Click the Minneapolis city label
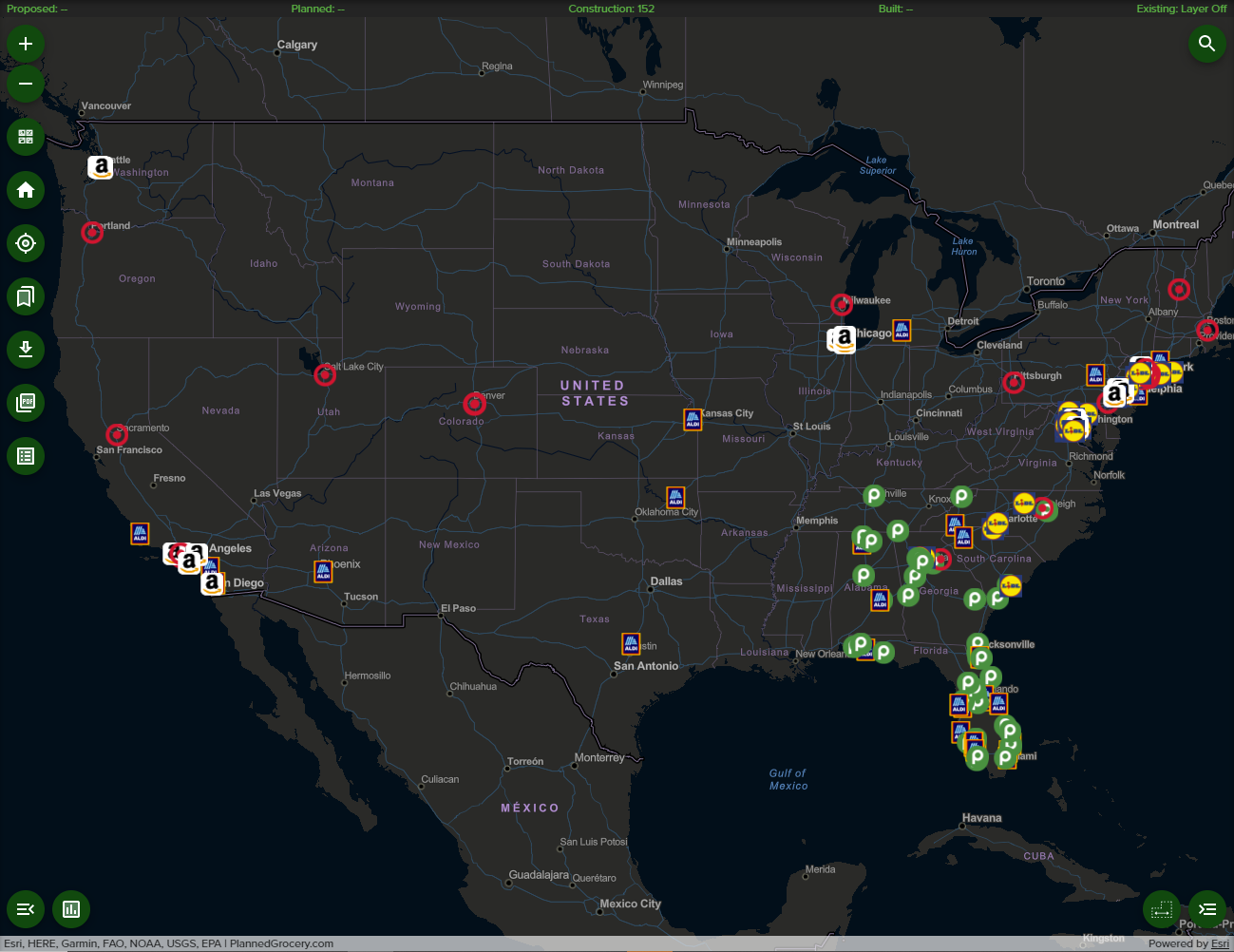Image resolution: width=1234 pixels, height=952 pixels. point(754,242)
